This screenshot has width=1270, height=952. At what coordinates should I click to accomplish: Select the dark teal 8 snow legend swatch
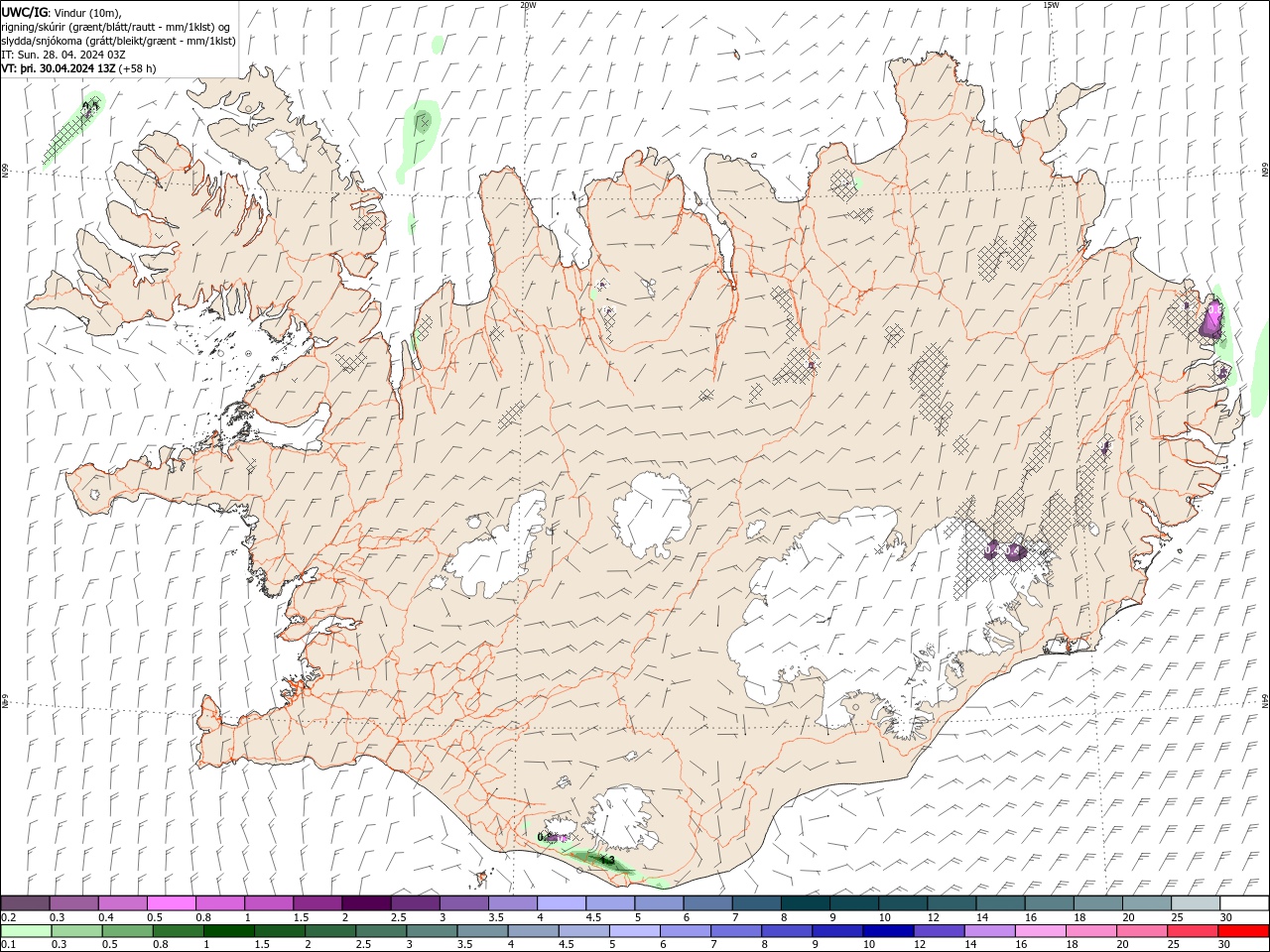tap(806, 903)
